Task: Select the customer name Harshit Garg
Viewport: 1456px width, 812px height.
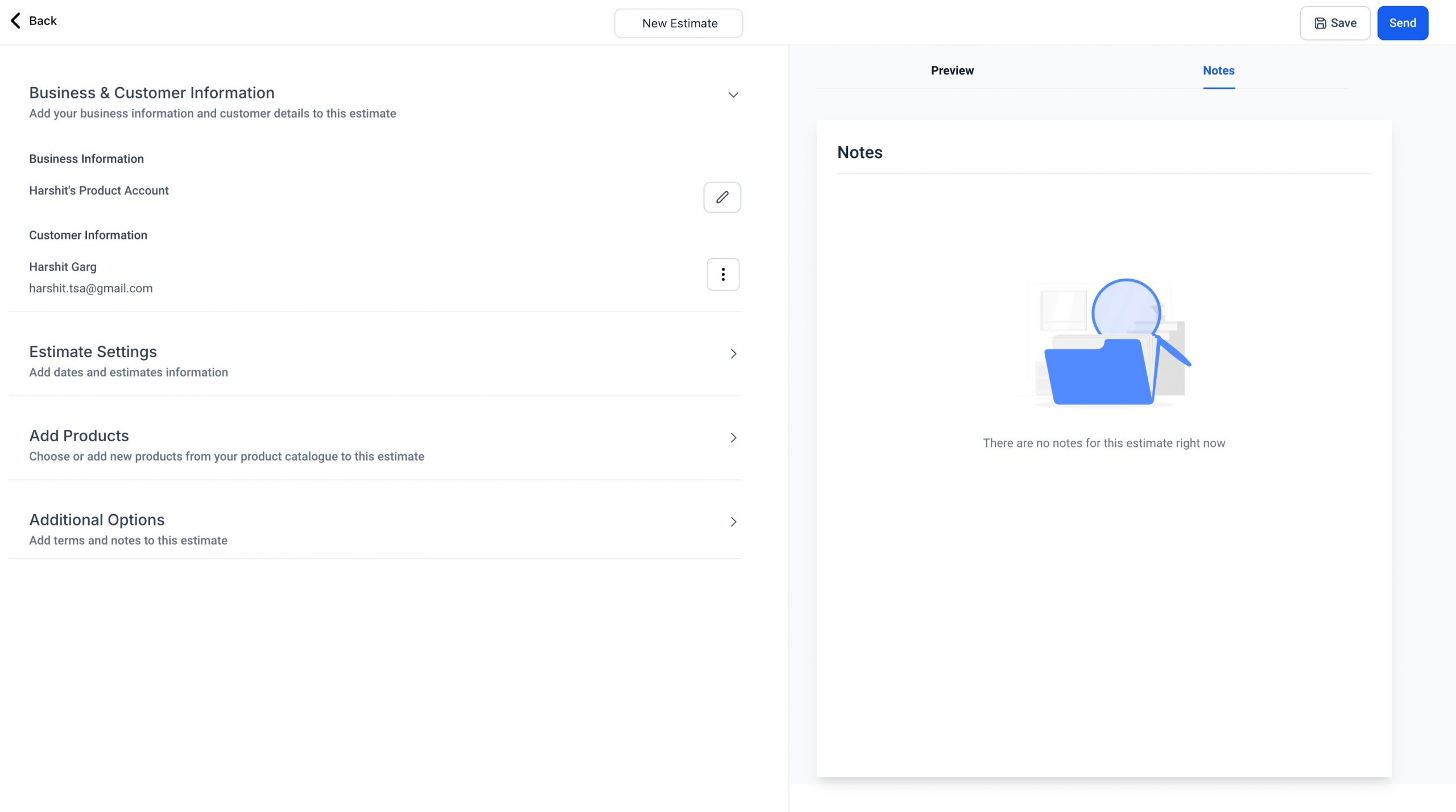Action: coord(63,266)
